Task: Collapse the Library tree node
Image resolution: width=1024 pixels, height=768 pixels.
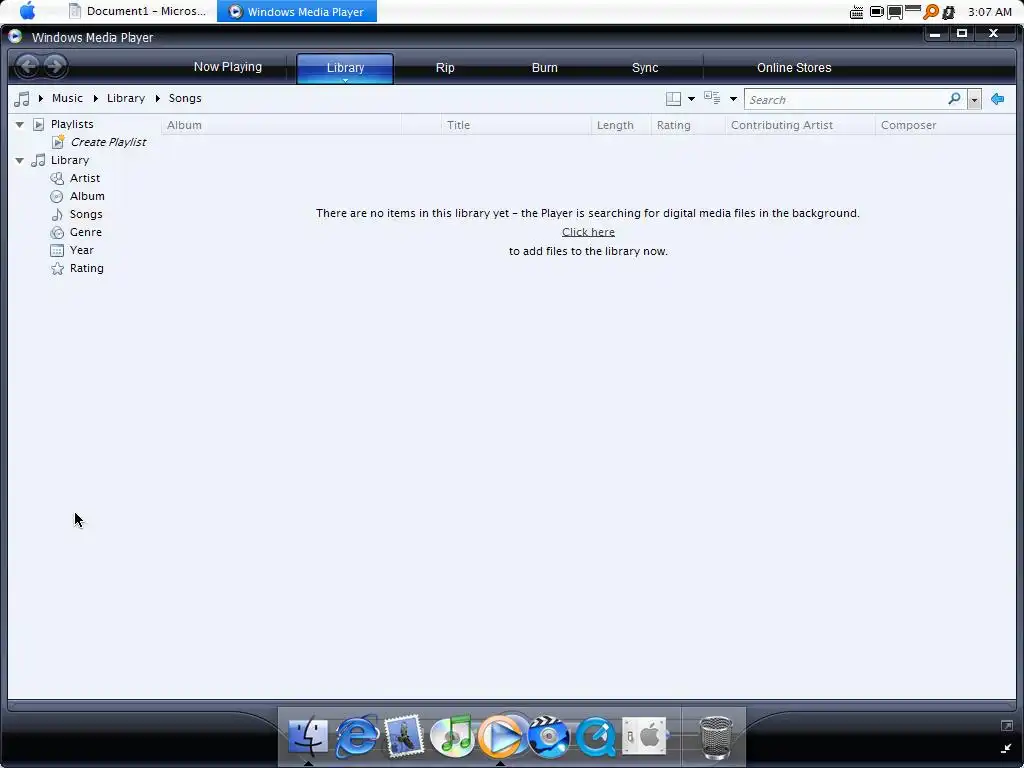Action: coord(20,160)
